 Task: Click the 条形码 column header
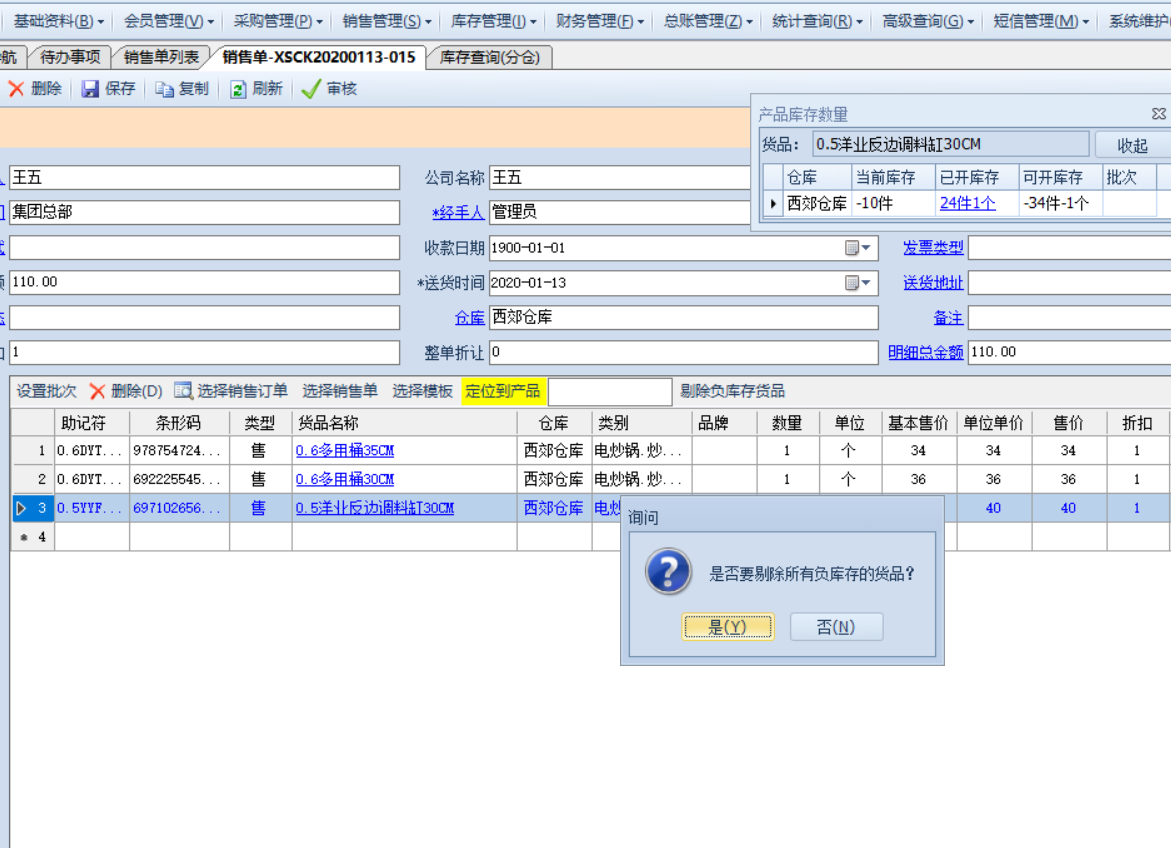178,423
